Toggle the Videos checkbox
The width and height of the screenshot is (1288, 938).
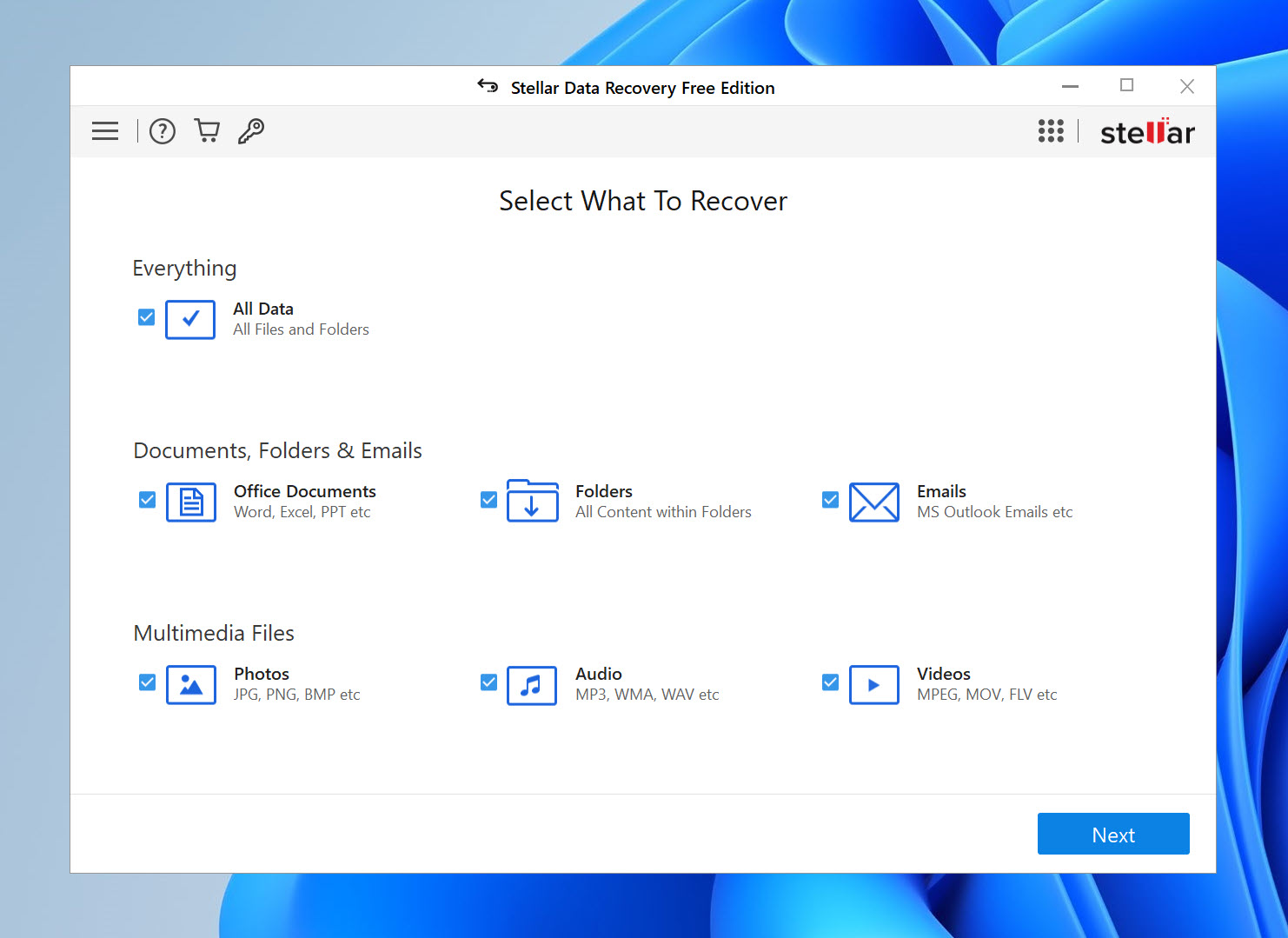pyautogui.click(x=830, y=682)
